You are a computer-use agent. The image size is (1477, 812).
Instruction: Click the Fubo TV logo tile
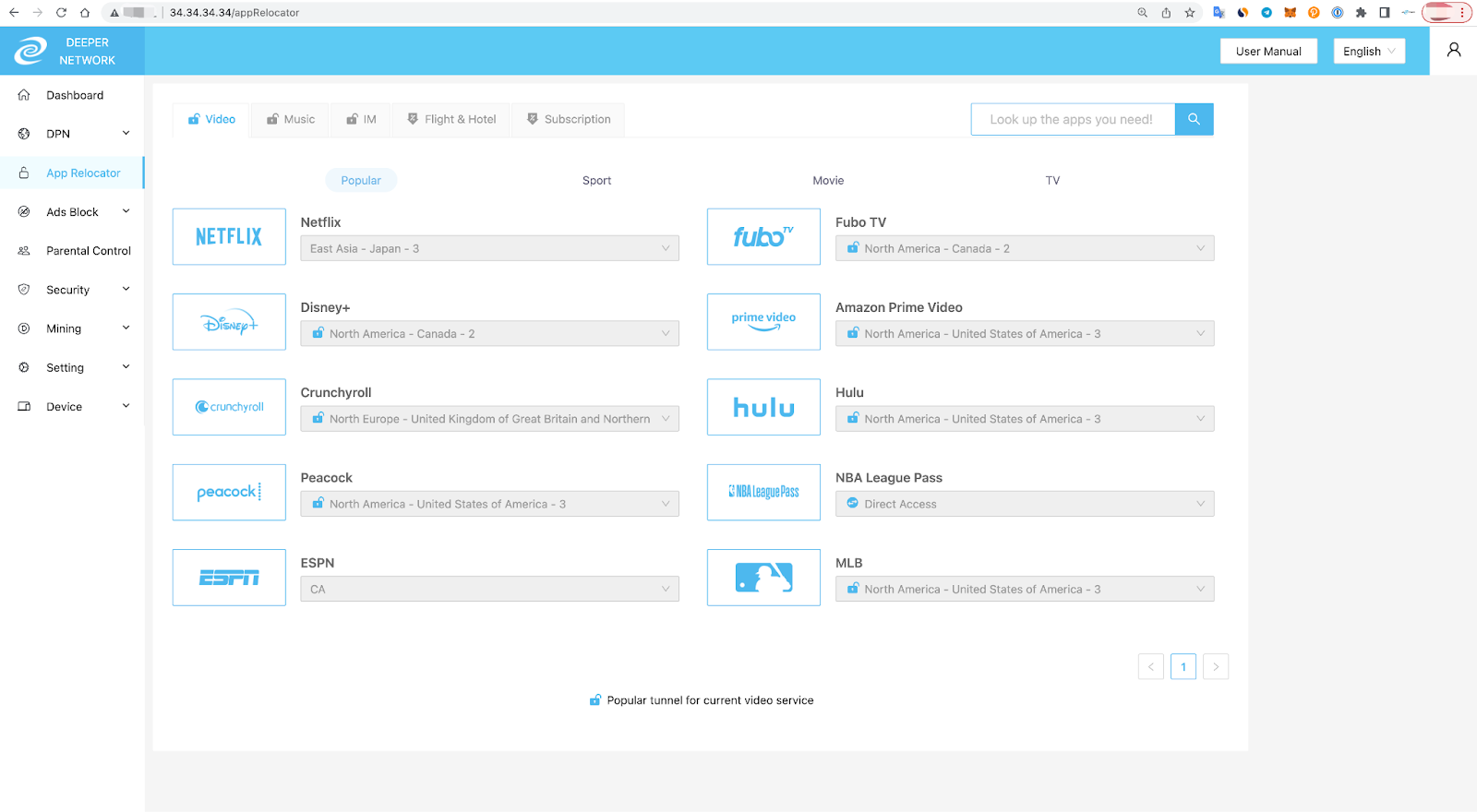pos(763,236)
